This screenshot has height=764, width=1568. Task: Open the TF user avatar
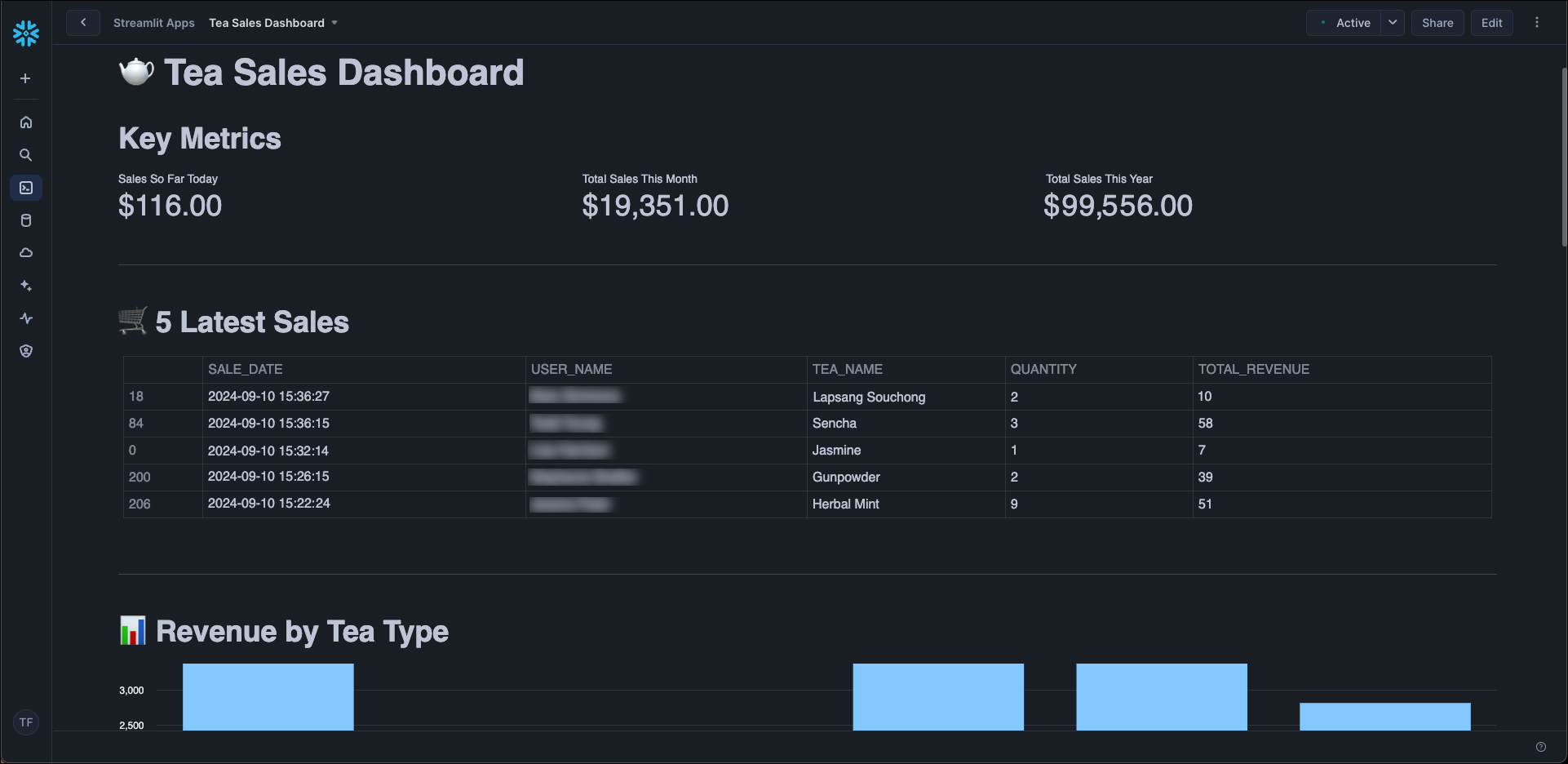click(x=25, y=722)
